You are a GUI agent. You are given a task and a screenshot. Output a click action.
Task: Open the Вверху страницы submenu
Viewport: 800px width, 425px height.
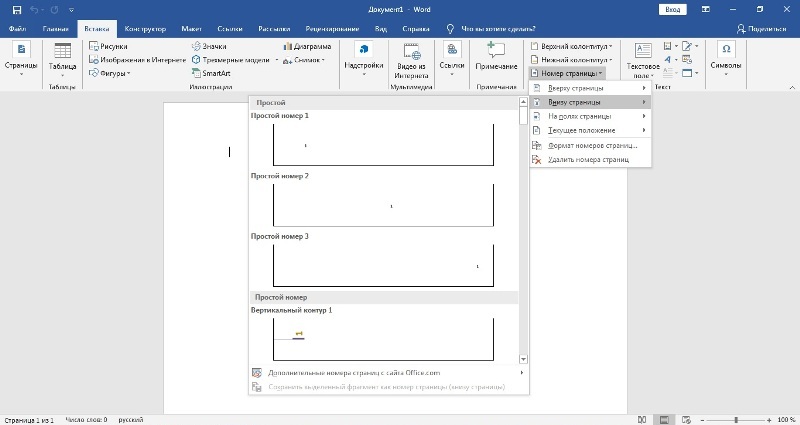tap(590, 88)
